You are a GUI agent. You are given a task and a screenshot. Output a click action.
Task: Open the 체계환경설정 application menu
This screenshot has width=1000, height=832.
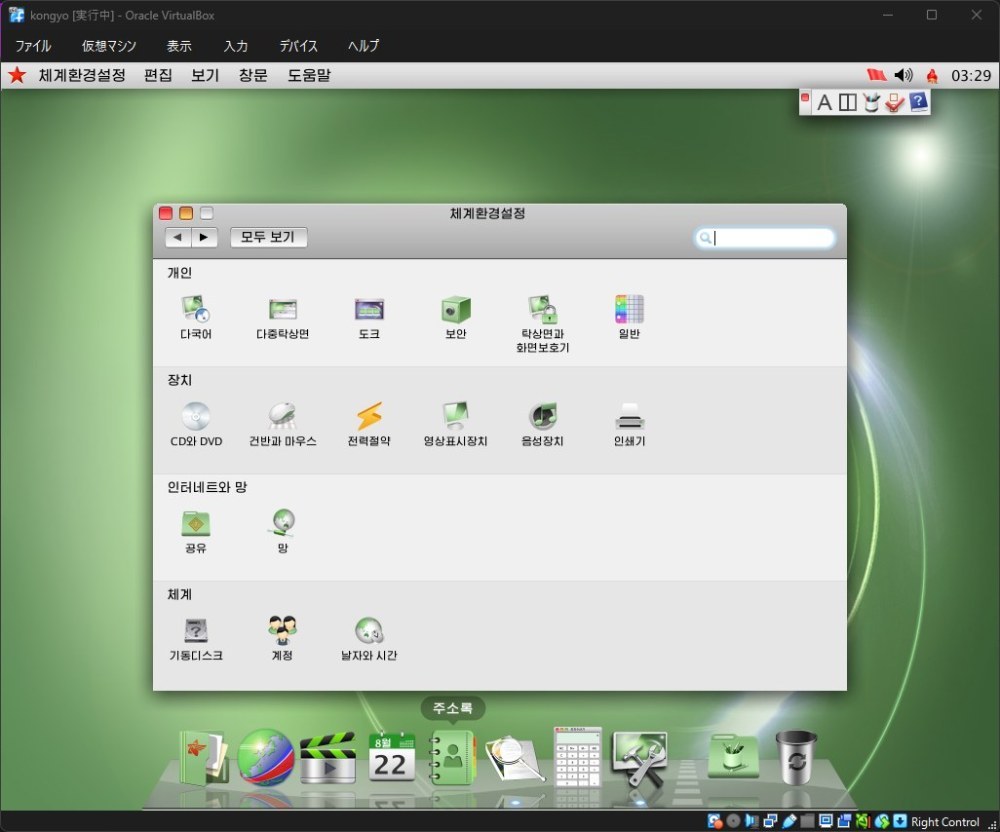tap(82, 75)
